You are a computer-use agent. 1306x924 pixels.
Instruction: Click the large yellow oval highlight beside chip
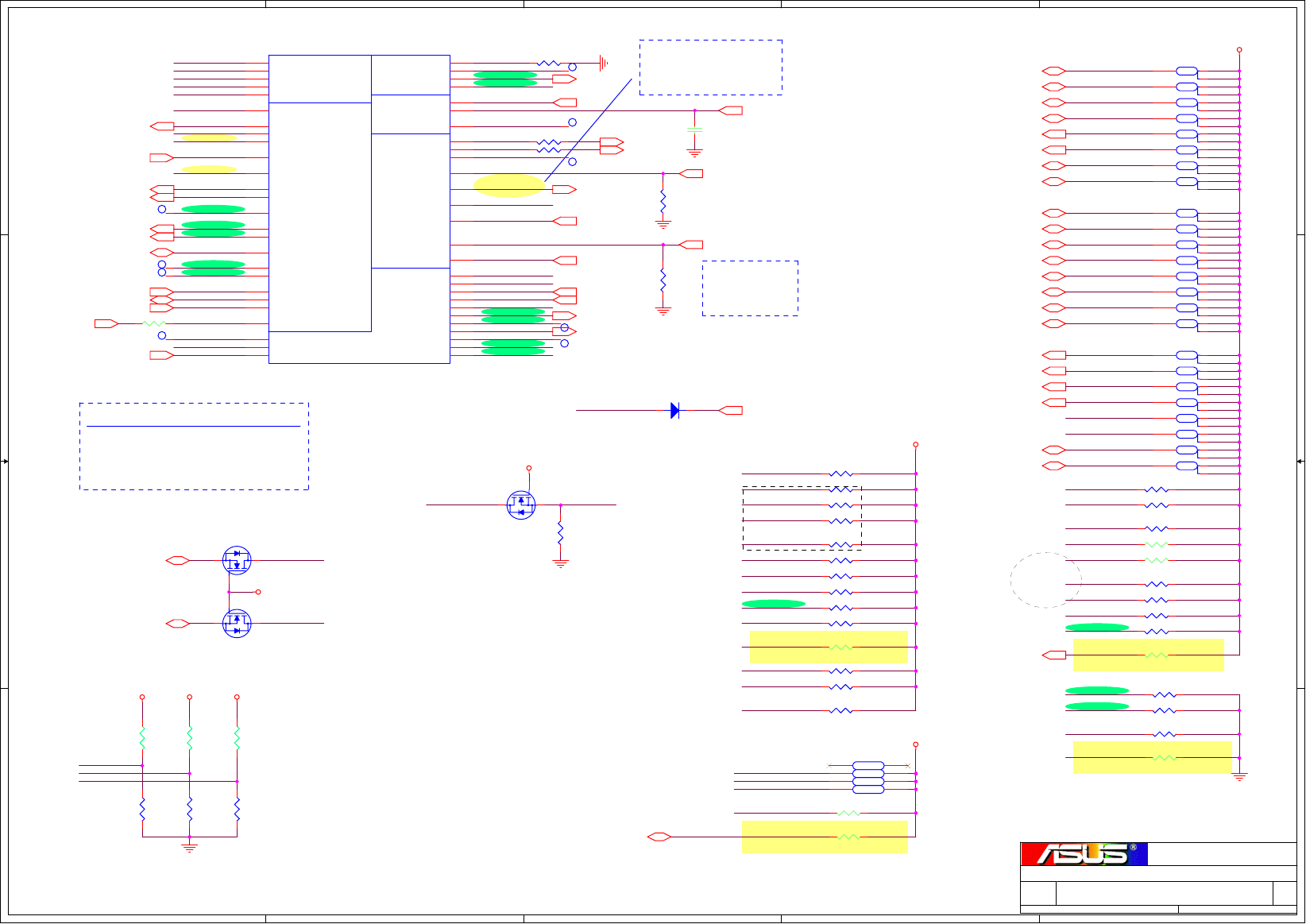509,185
